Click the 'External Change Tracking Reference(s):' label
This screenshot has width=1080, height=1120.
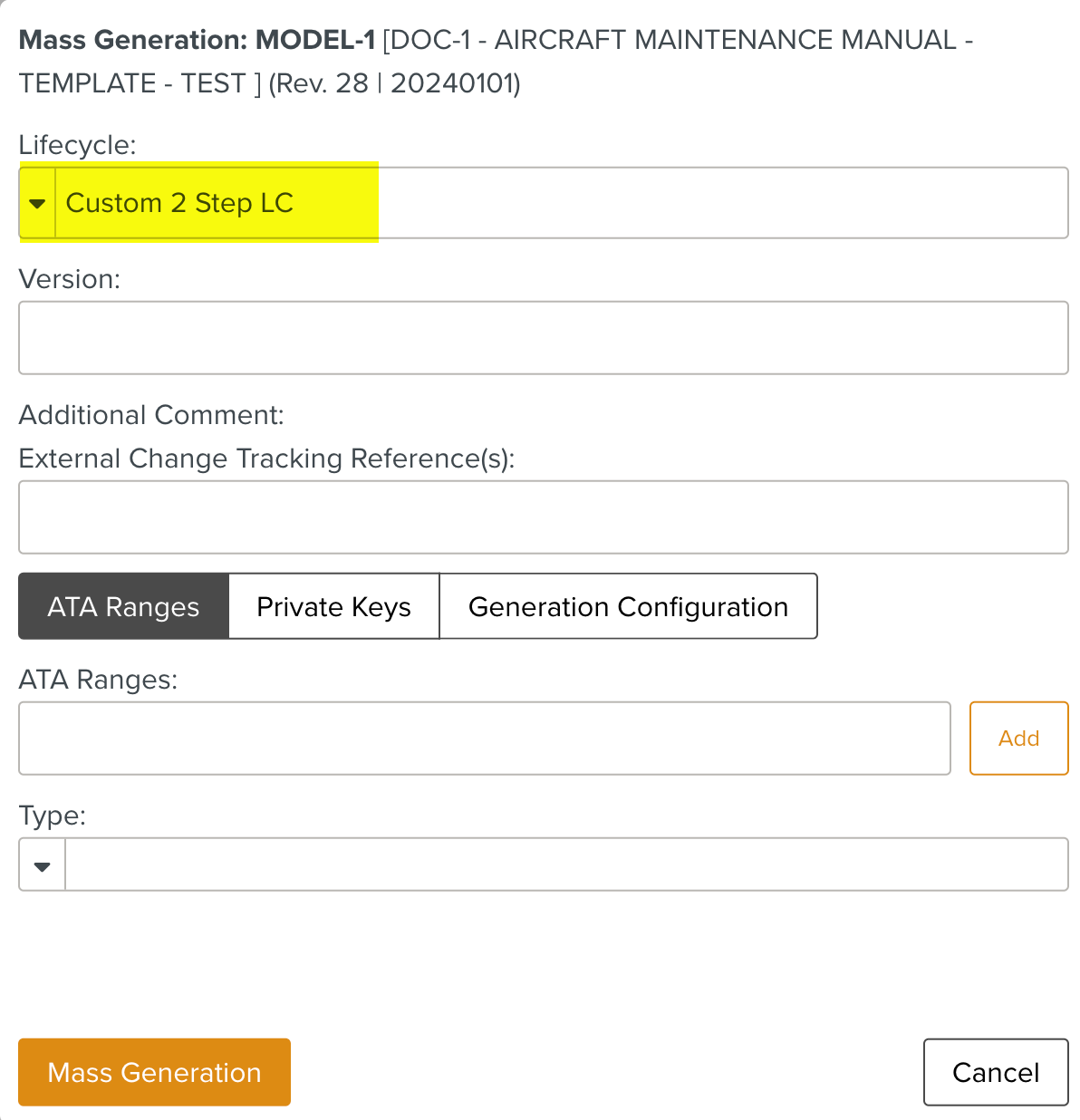point(266,459)
